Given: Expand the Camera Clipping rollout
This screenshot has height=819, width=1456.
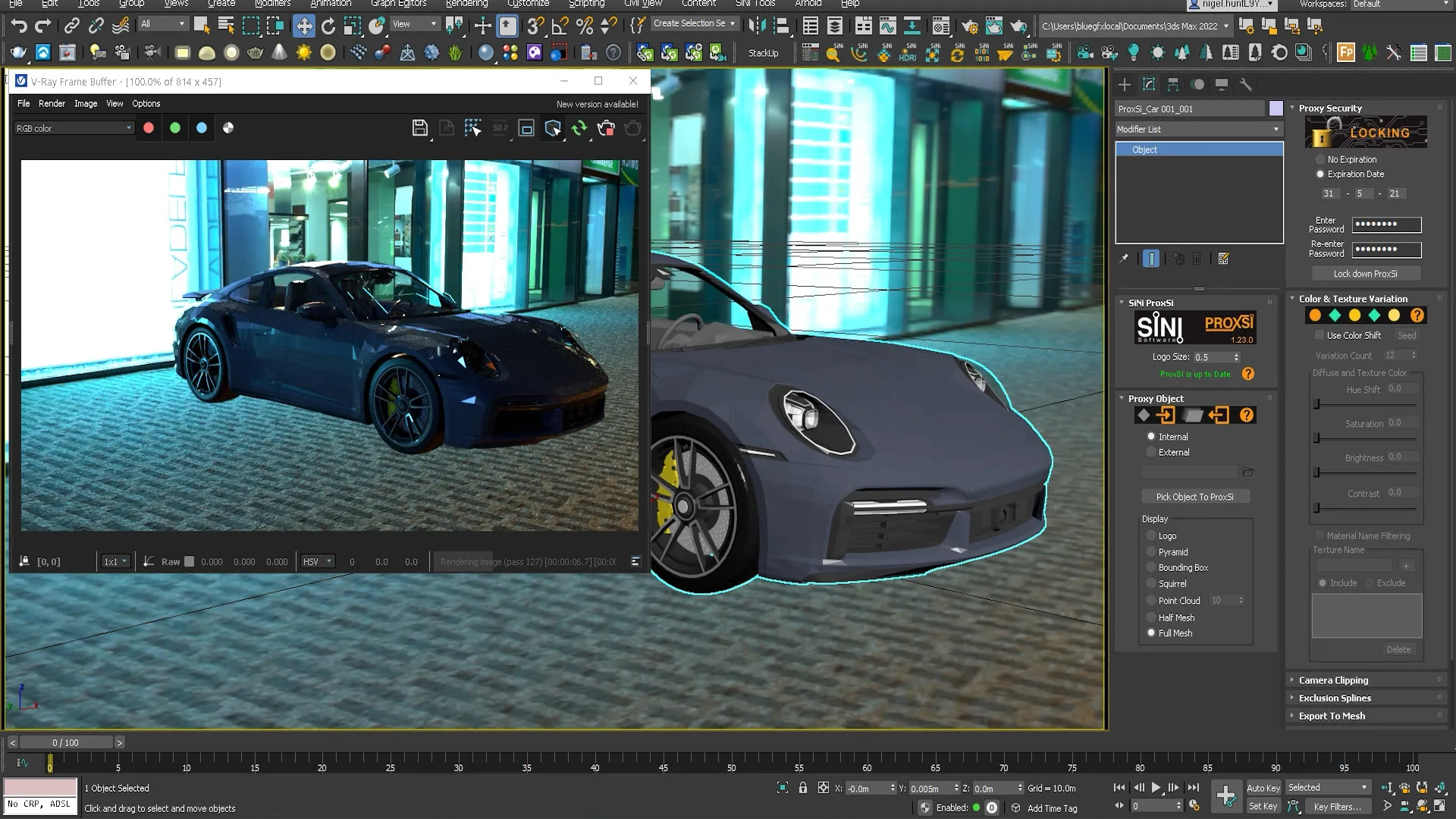Looking at the screenshot, I should [1333, 680].
